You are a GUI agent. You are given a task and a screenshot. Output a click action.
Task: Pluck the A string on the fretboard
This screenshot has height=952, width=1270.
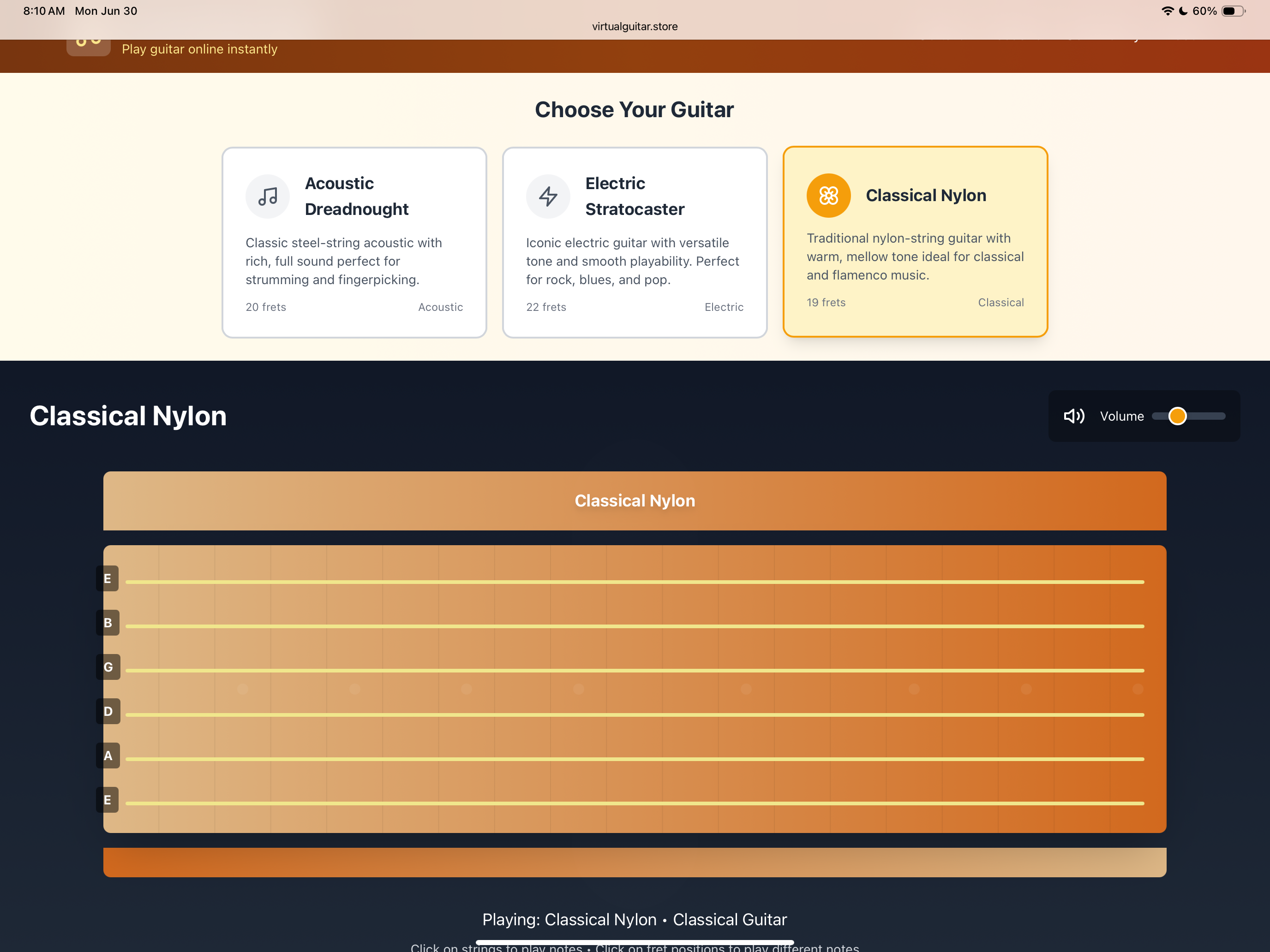[635, 759]
